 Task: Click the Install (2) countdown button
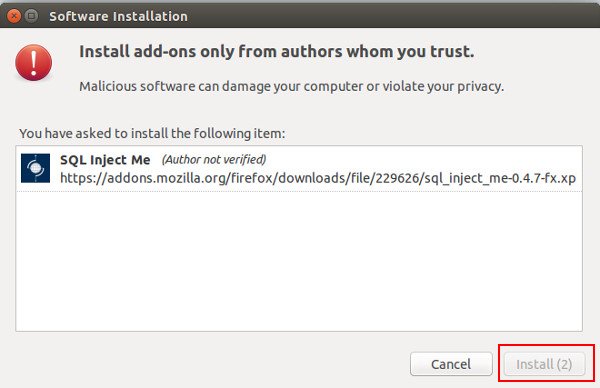(x=544, y=364)
